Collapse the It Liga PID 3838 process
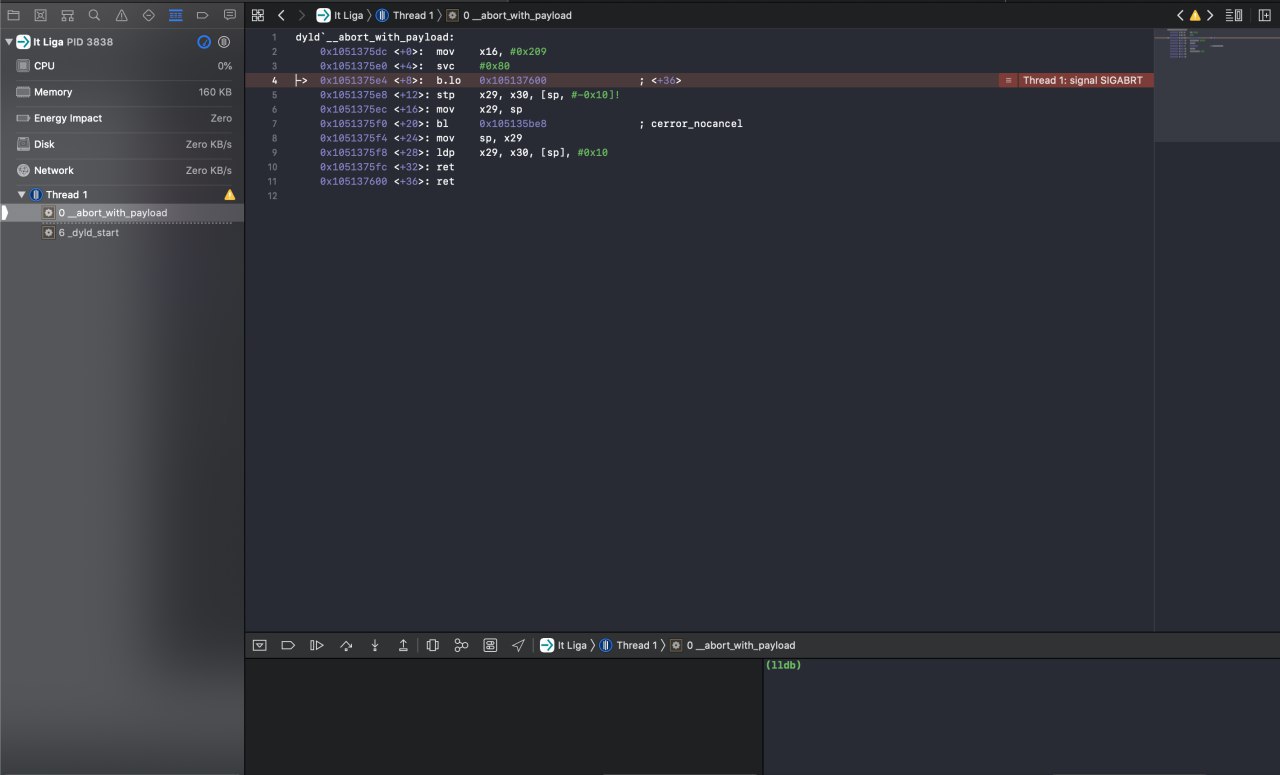Viewport: 1280px width, 775px height. click(x=9, y=42)
